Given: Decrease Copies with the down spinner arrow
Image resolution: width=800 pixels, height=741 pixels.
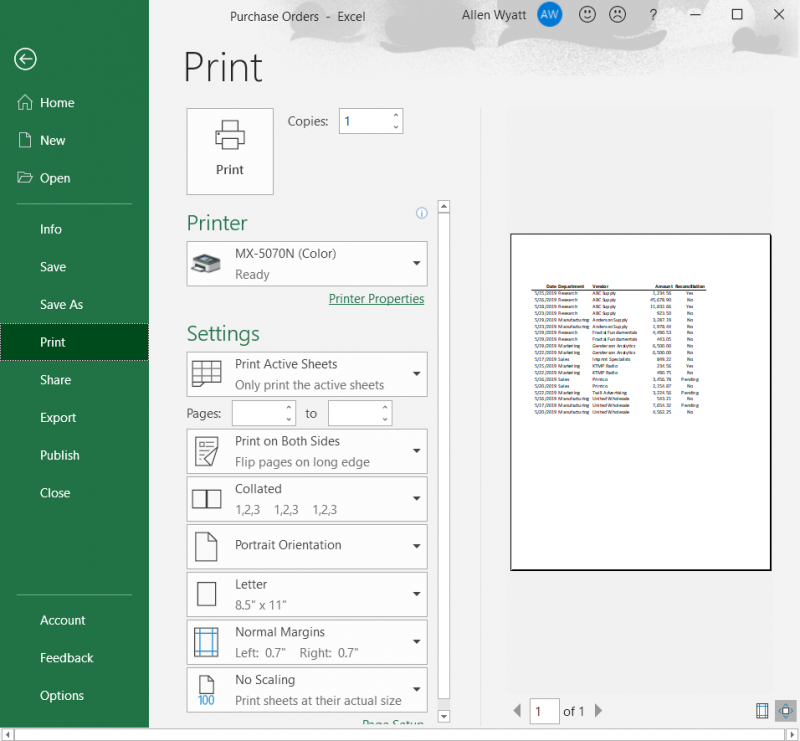Looking at the screenshot, I should (x=396, y=127).
